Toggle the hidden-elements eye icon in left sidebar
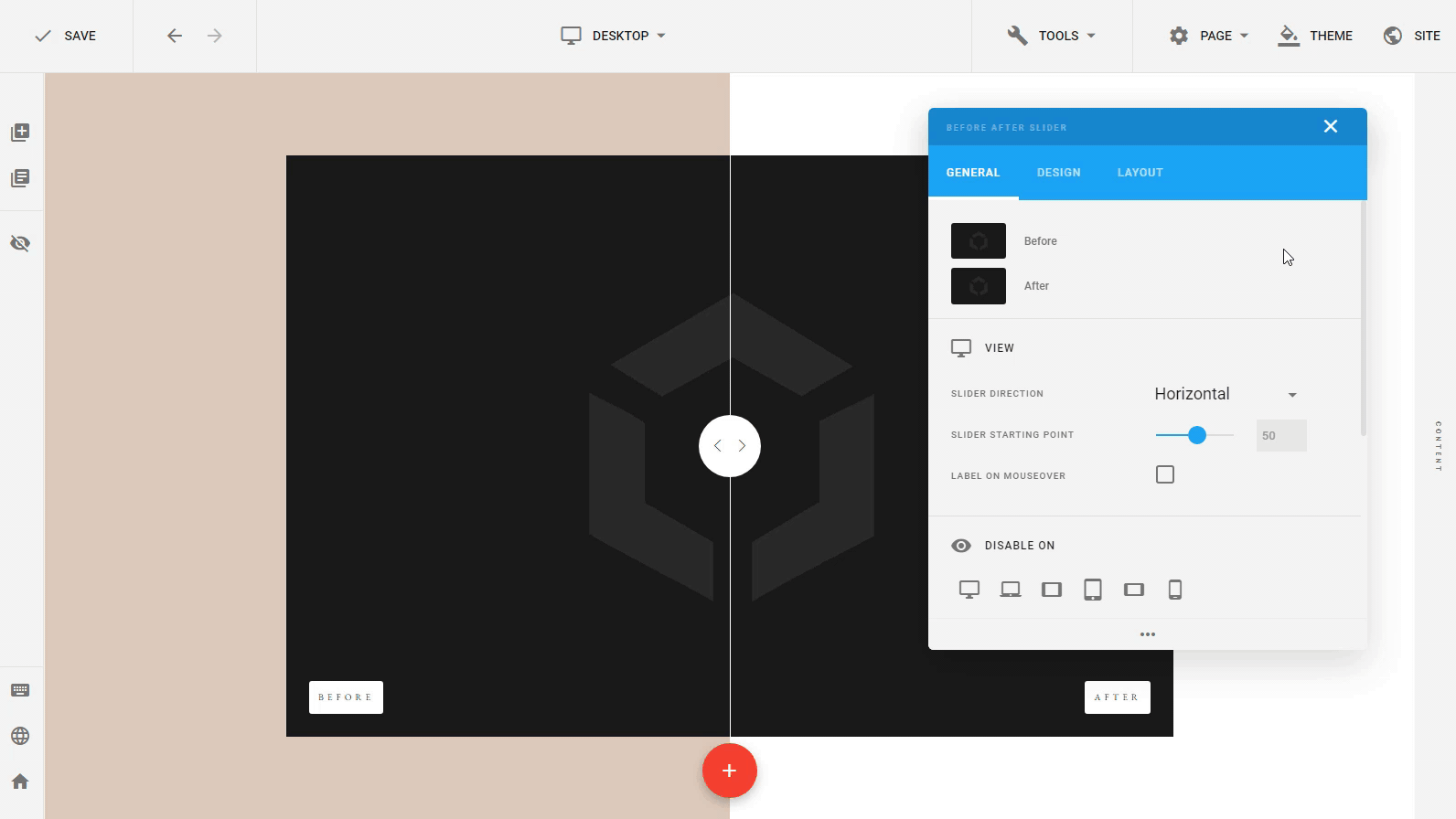This screenshot has height=819, width=1456. 20,243
